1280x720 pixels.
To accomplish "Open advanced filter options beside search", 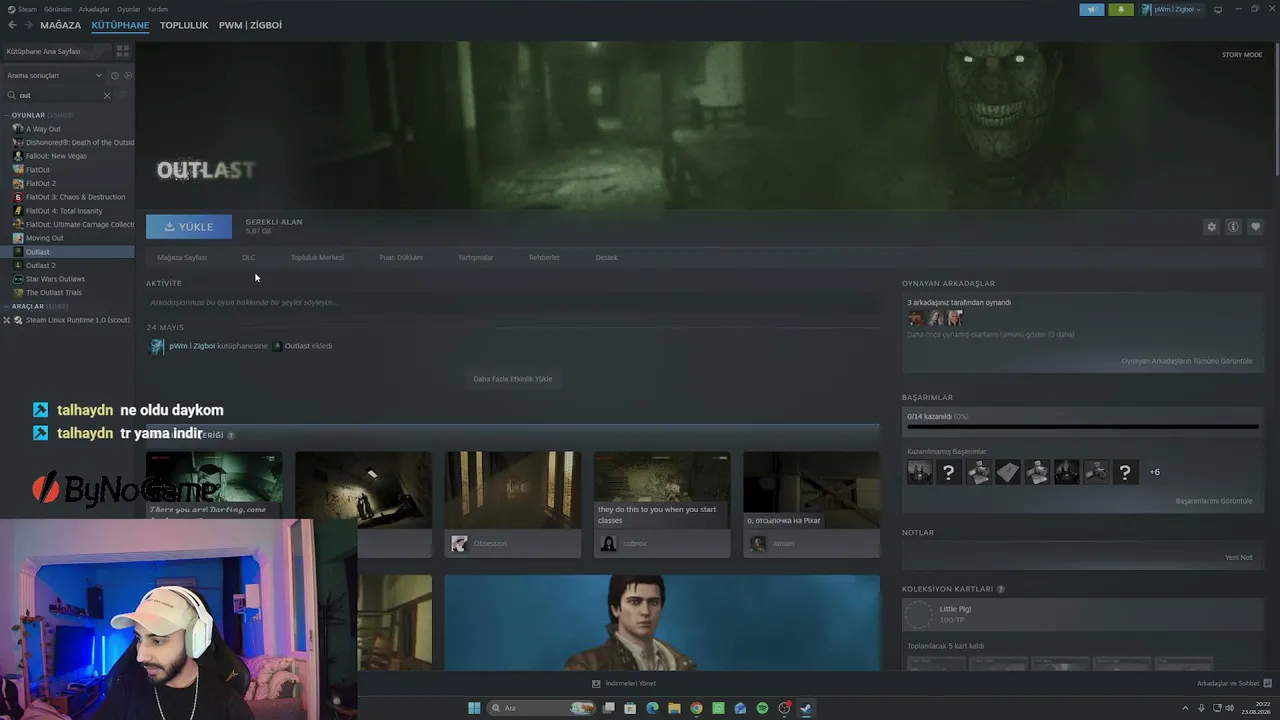I will (x=123, y=95).
